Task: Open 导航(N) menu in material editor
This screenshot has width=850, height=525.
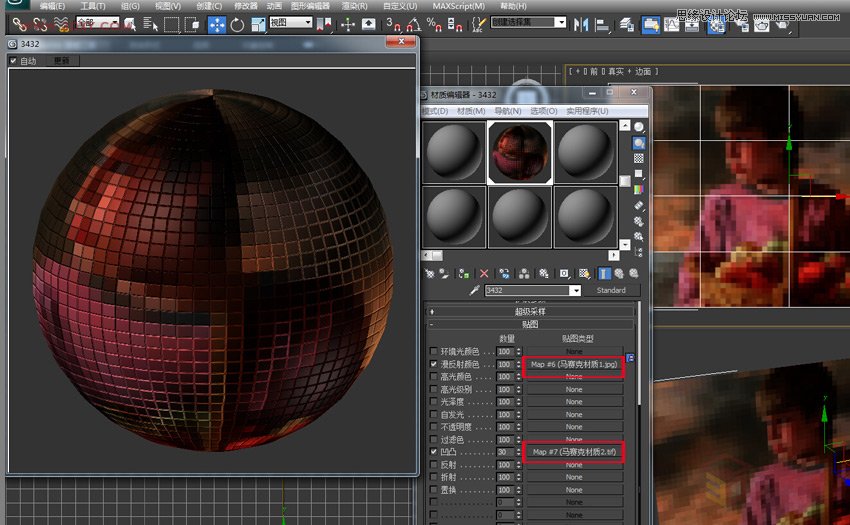Action: click(x=507, y=111)
